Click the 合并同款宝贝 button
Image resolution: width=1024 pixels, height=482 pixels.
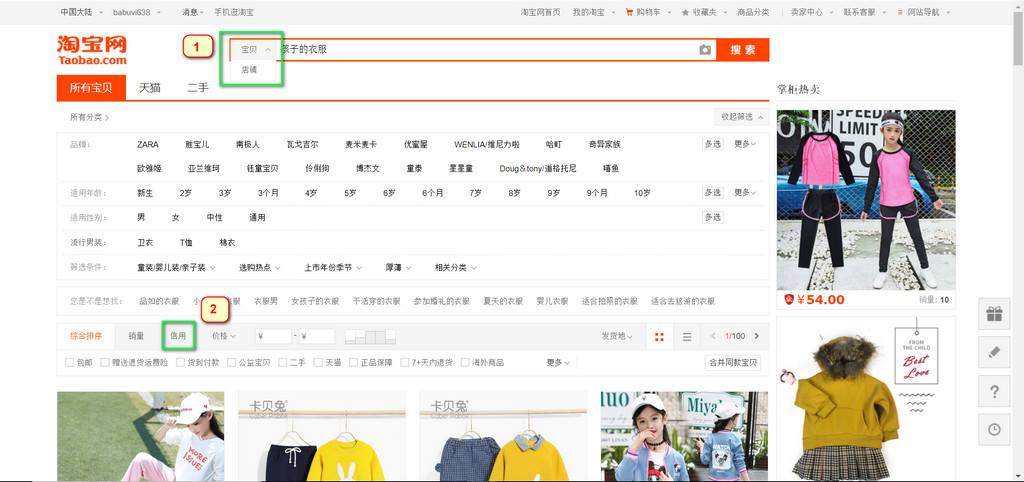coord(733,362)
